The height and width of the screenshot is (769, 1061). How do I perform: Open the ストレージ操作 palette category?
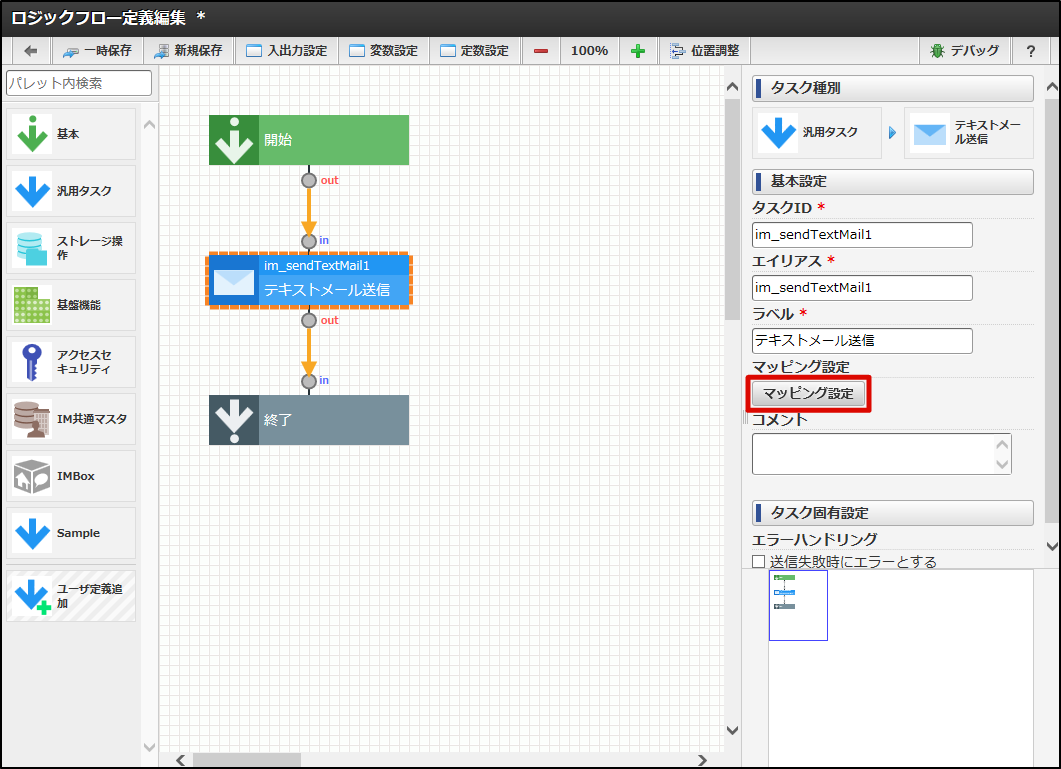71,248
